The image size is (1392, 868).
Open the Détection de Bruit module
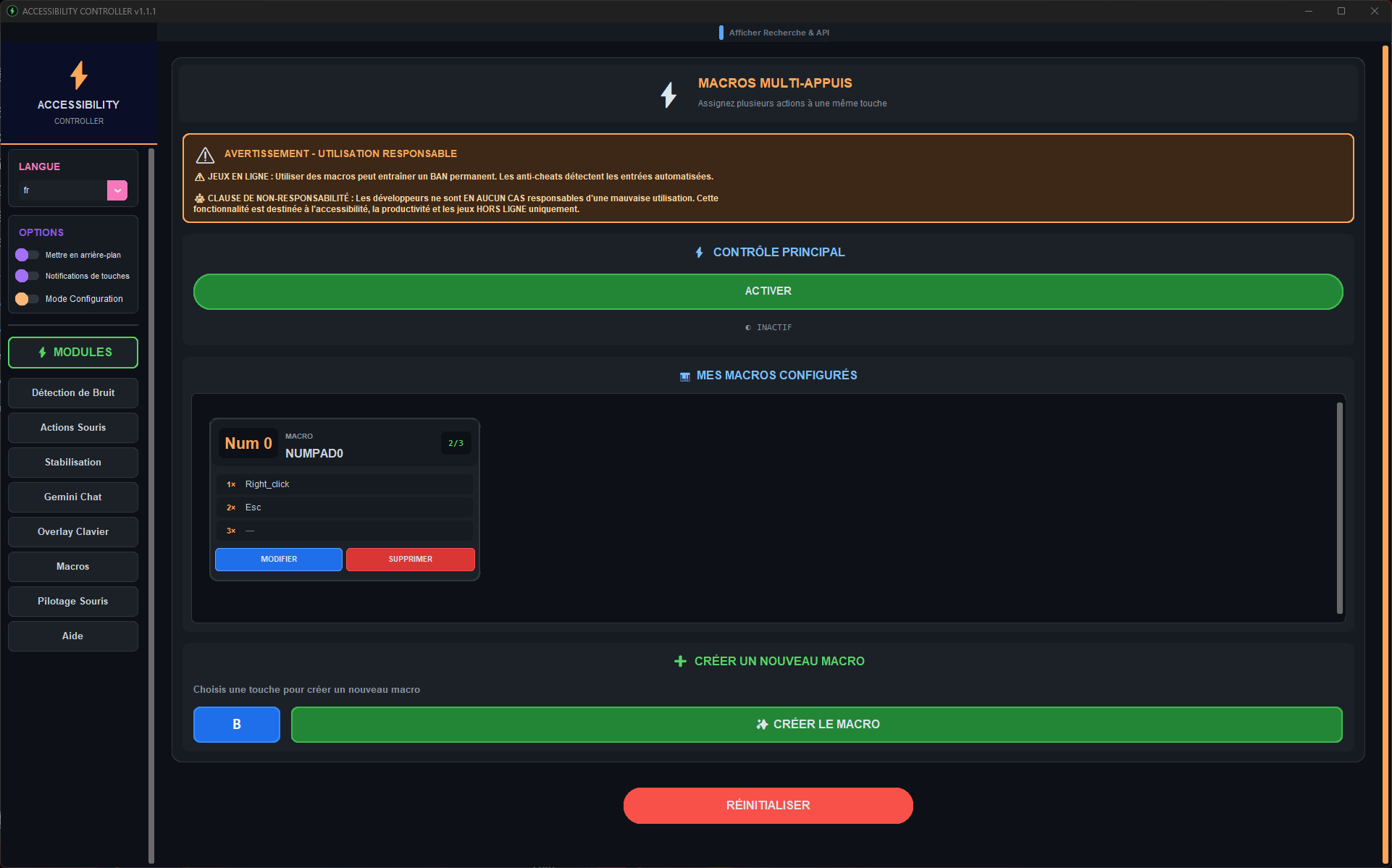point(73,393)
